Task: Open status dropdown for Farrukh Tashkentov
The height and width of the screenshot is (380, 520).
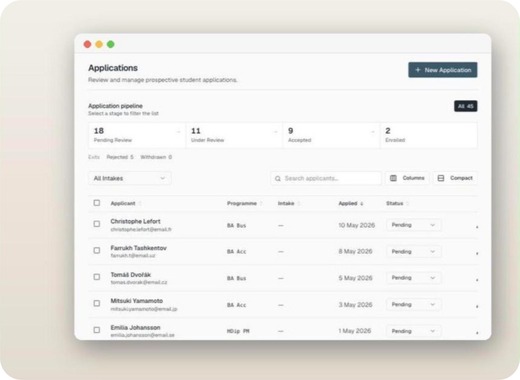Action: tap(413, 251)
